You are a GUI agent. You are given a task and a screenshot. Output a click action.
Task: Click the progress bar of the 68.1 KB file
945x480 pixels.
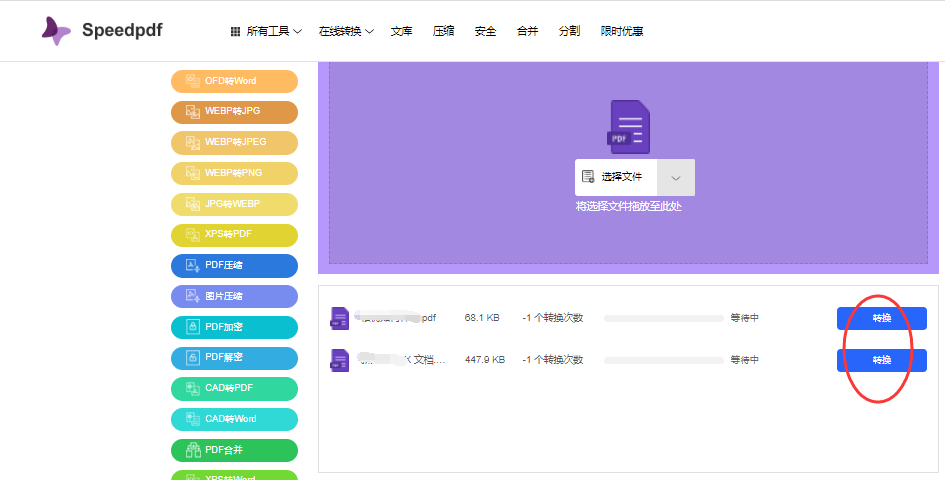(664, 318)
